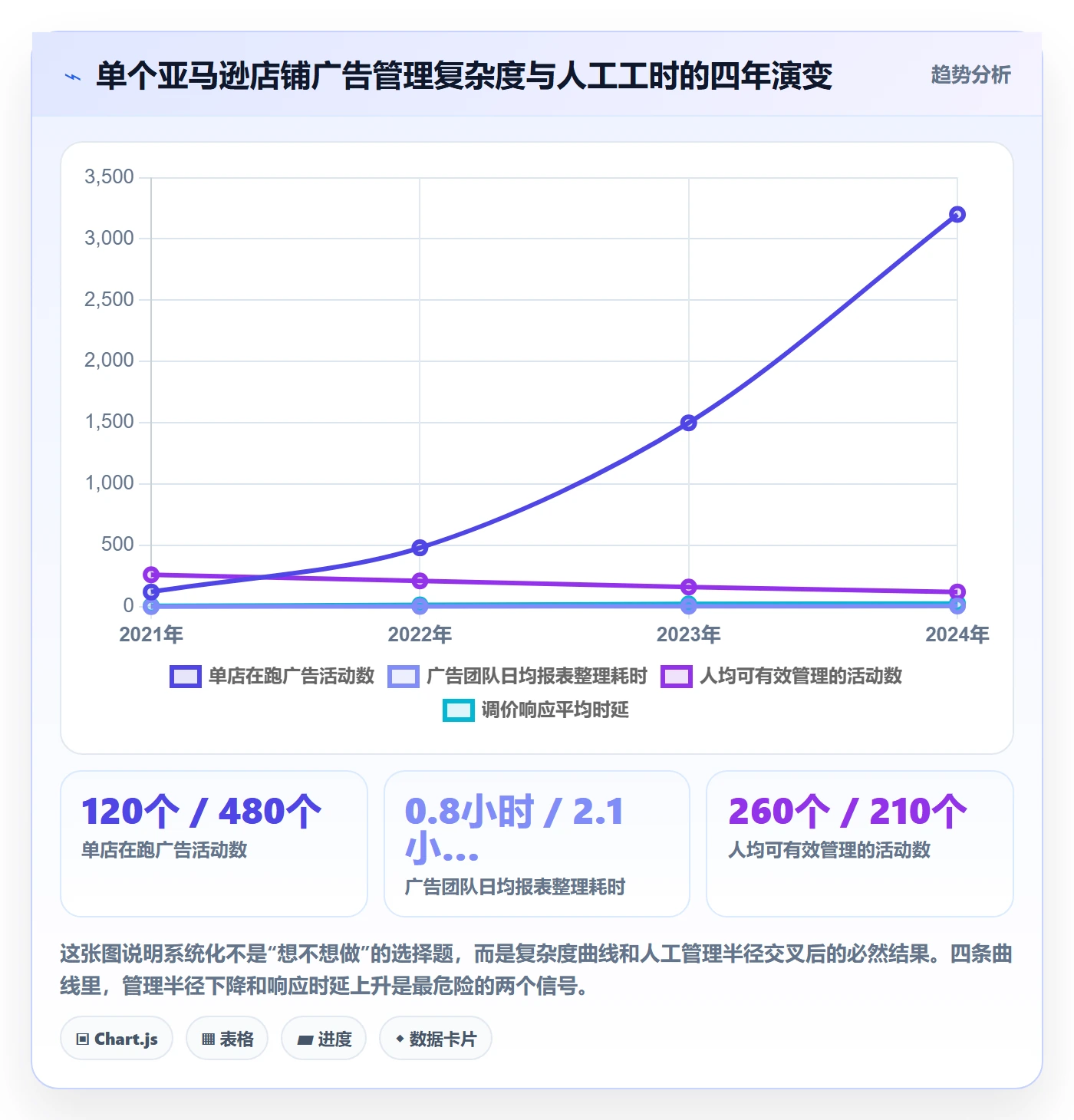1074x1120 pixels.
Task: Click the 2023年 point on the blue ad campaigns line
Action: (688, 423)
